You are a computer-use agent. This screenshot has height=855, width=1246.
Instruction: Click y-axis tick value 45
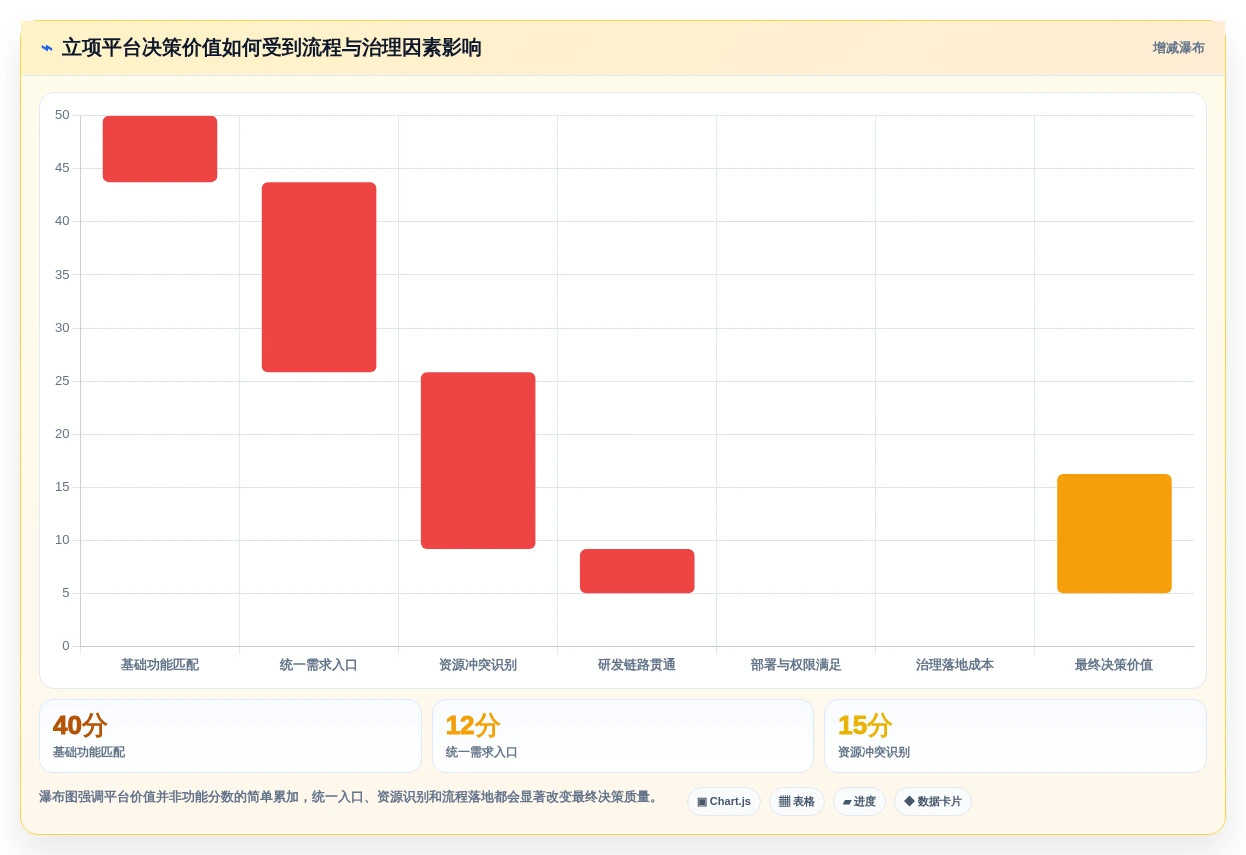pyautogui.click(x=62, y=168)
